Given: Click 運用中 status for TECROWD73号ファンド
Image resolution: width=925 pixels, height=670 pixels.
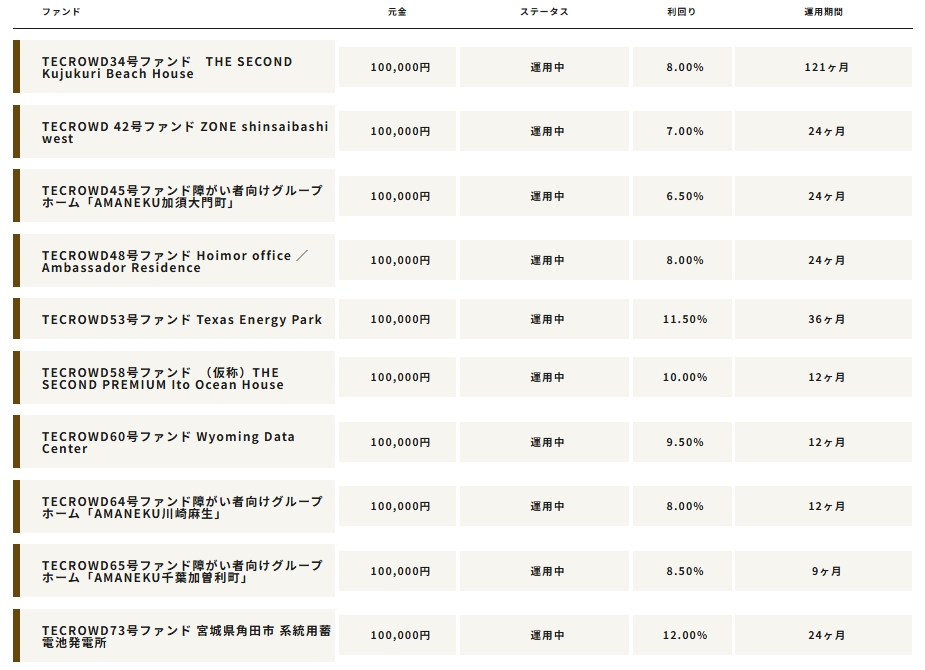Looking at the screenshot, I should [x=544, y=635].
